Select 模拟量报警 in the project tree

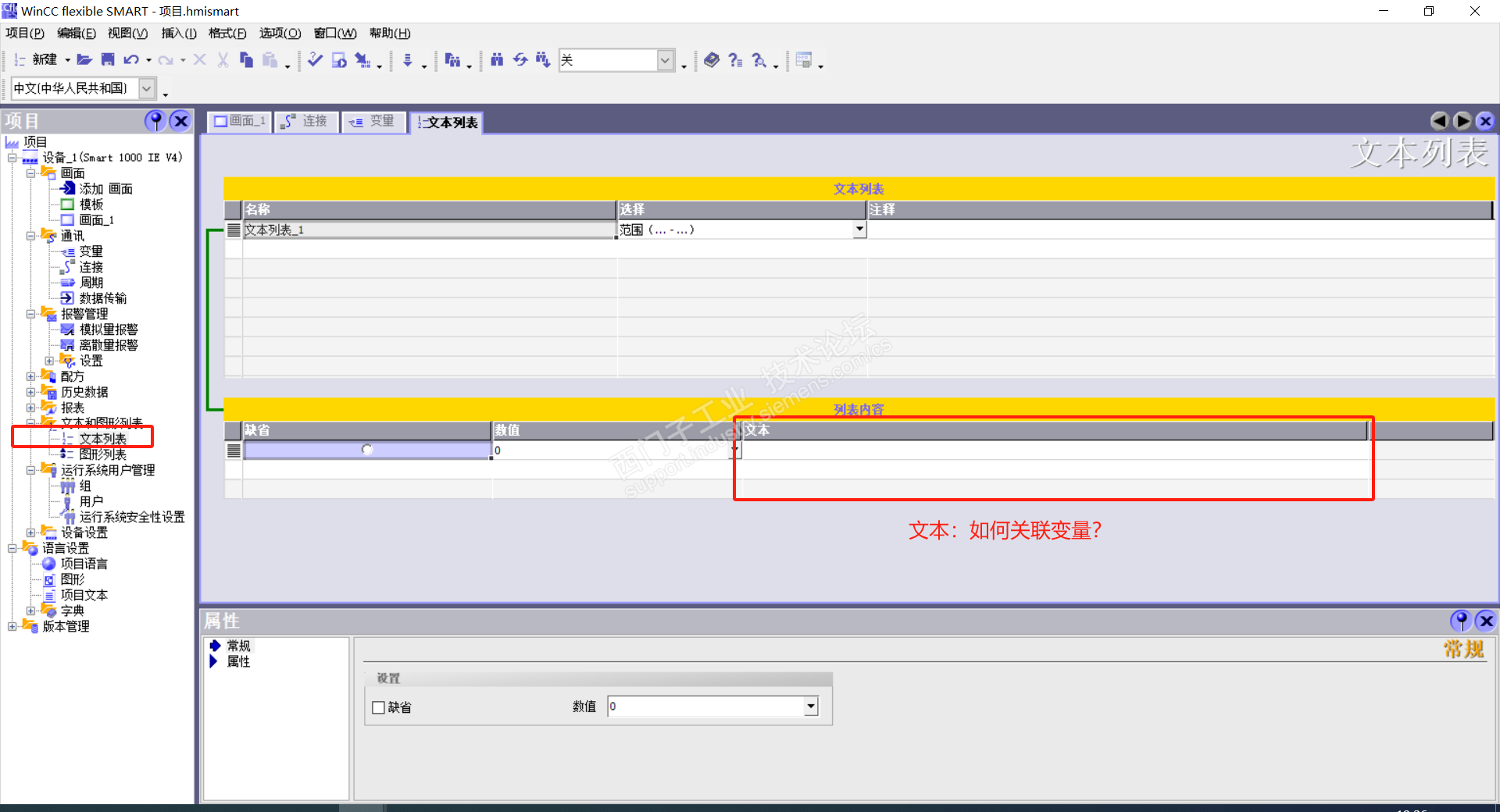(x=109, y=329)
